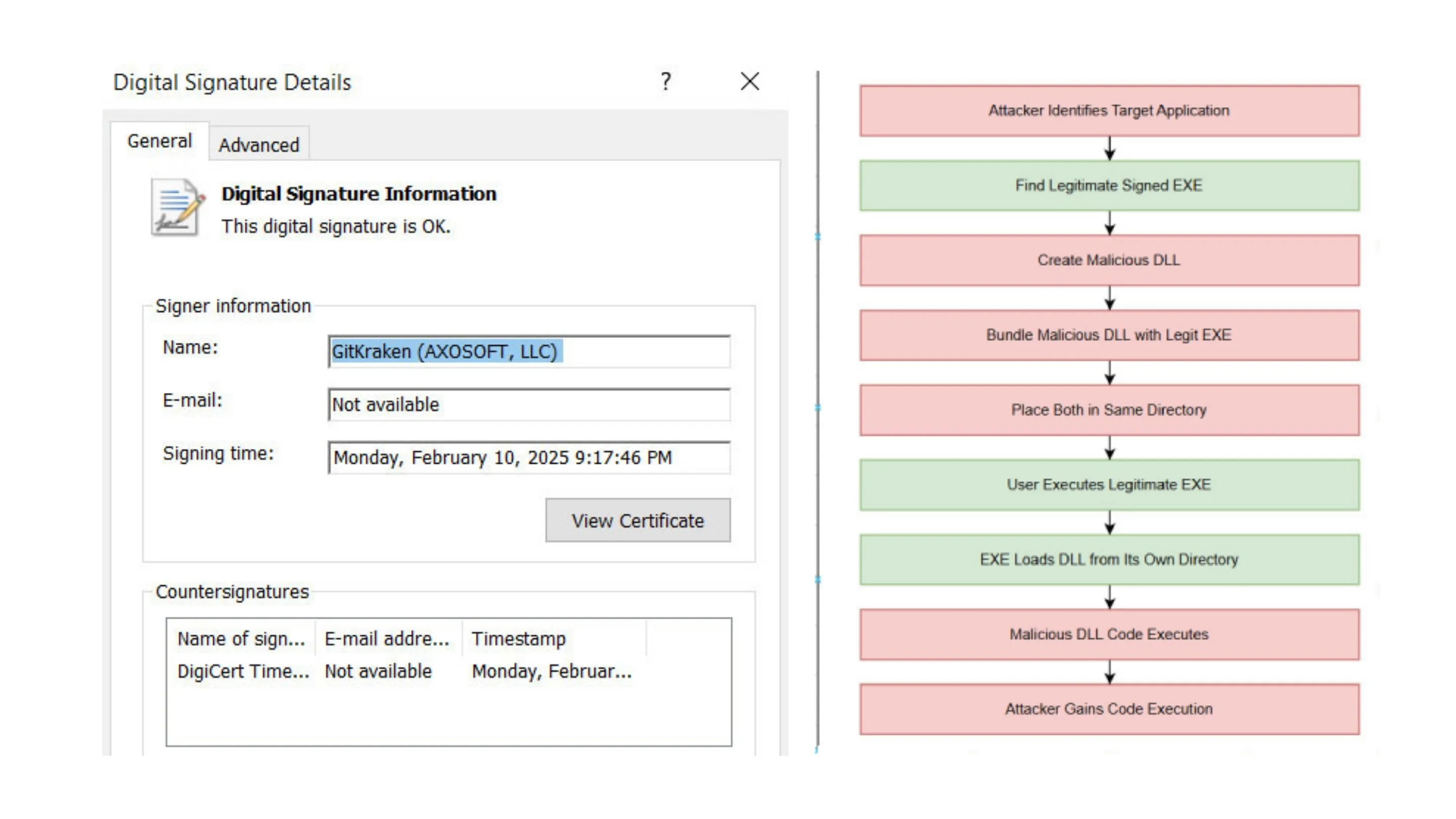Click the Name of signer column header
1456x819 pixels.
click(241, 639)
